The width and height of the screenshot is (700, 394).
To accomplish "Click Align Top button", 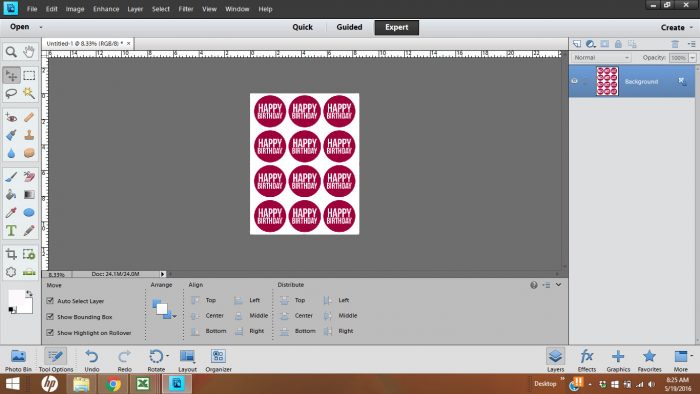I will [204, 300].
